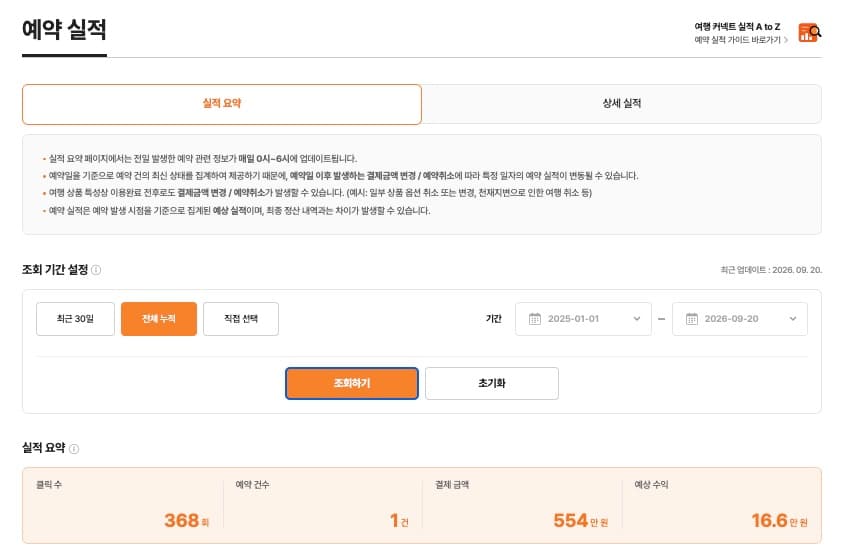Screen dimensions: 842x560
Task: Expand the 2025-01-01 start date dropdown arrow
Action: 636,318
